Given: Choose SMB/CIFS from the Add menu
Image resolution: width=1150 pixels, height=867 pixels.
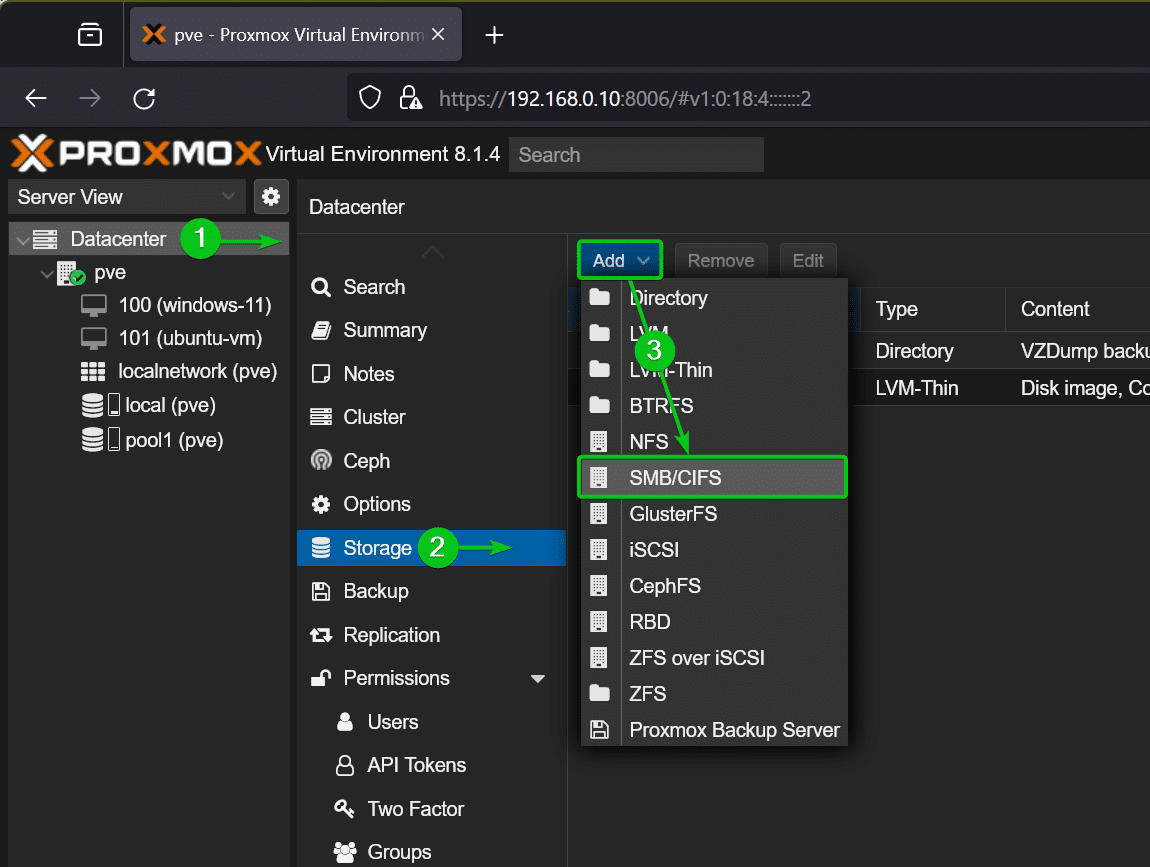Looking at the screenshot, I should pyautogui.click(x=713, y=478).
